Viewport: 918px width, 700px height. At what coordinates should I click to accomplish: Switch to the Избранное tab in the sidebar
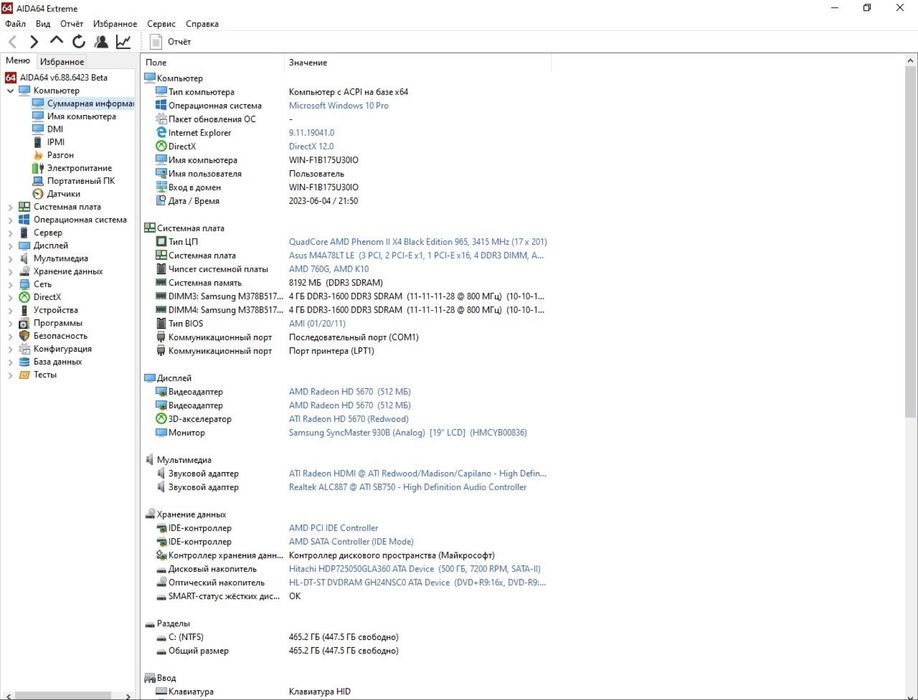[62, 61]
